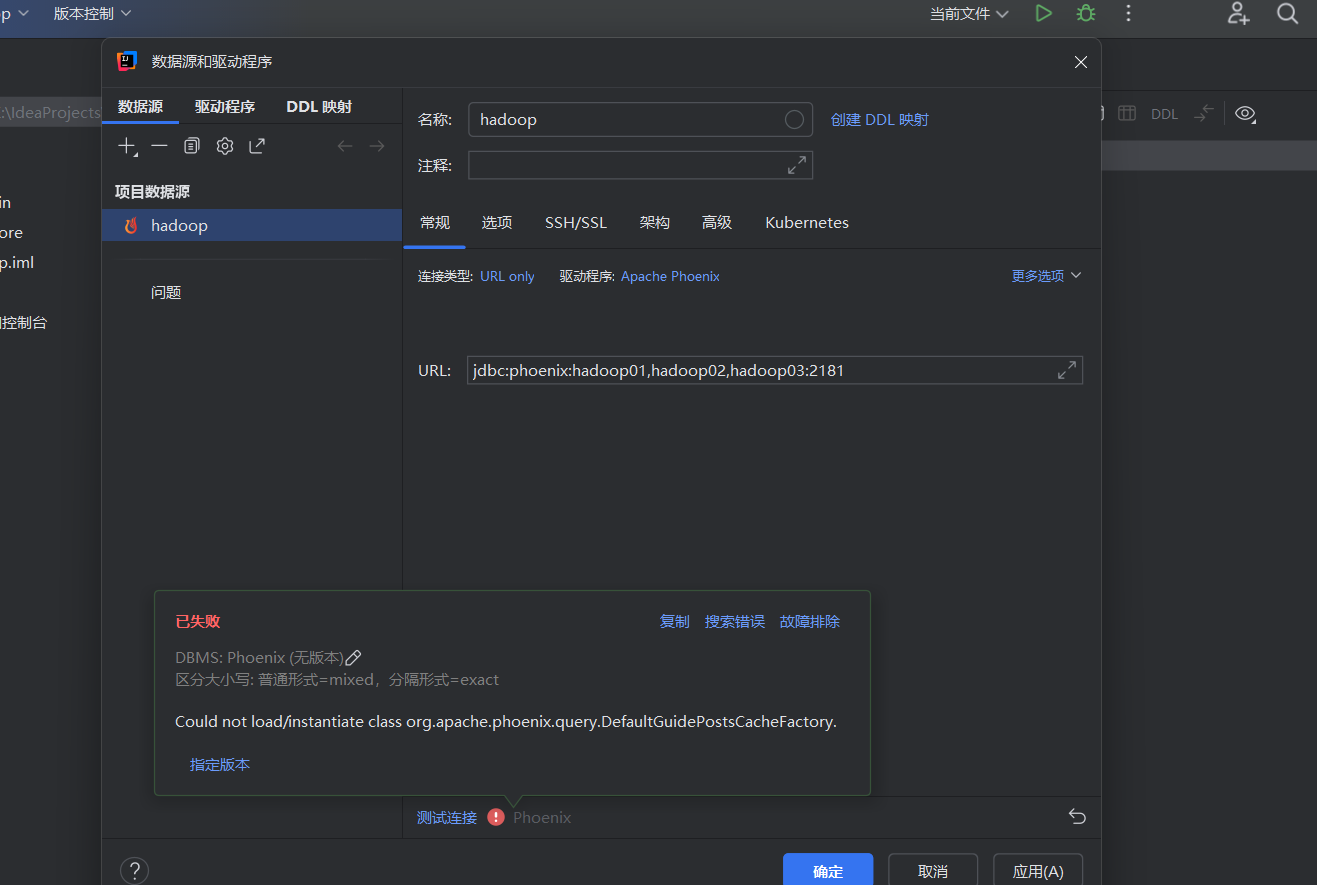Image resolution: width=1317 pixels, height=885 pixels.
Task: Click the Debug bug icon in IDE toolbar
Action: 1086,13
